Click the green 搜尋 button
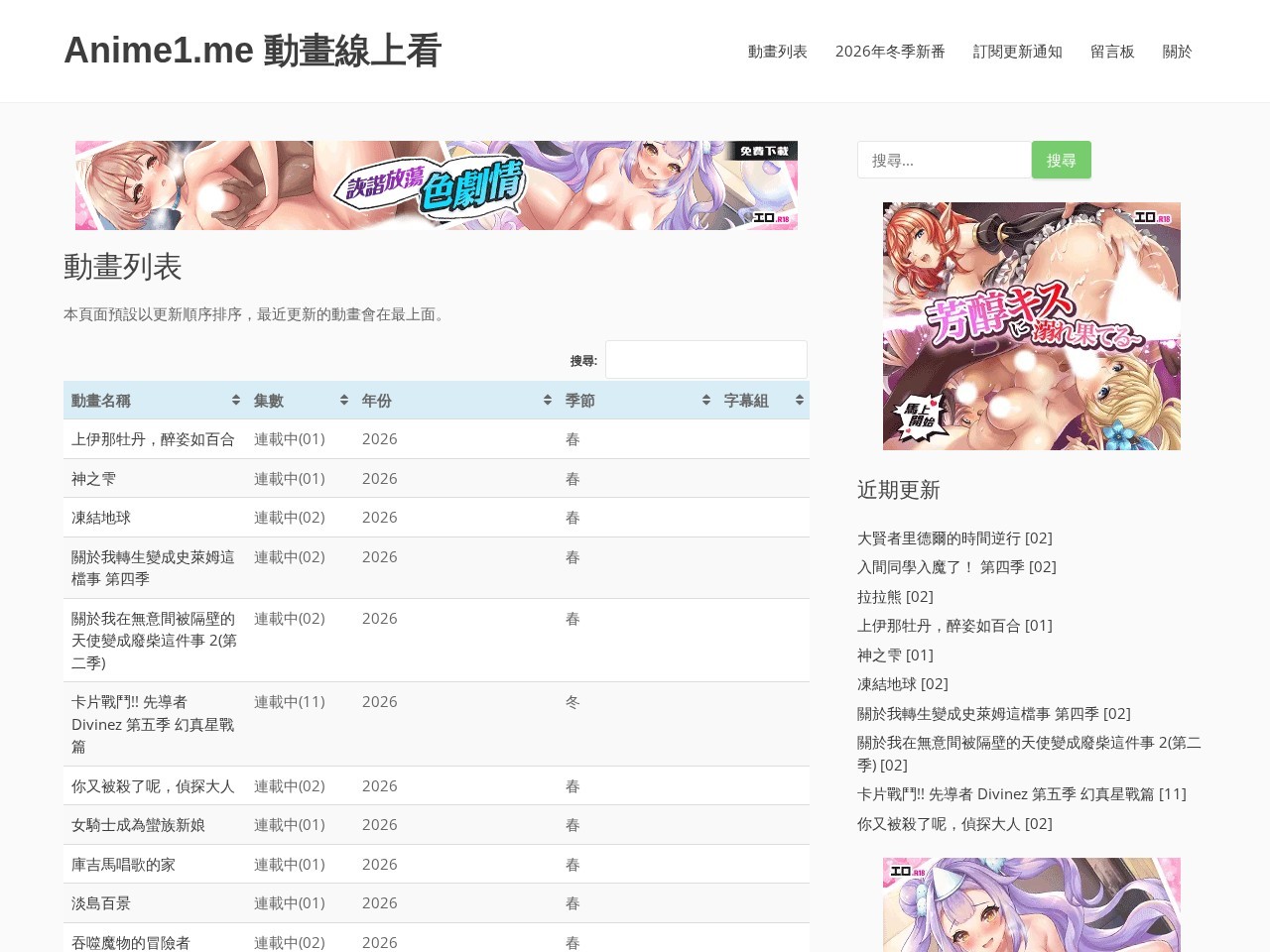This screenshot has width=1270, height=952. (1061, 159)
